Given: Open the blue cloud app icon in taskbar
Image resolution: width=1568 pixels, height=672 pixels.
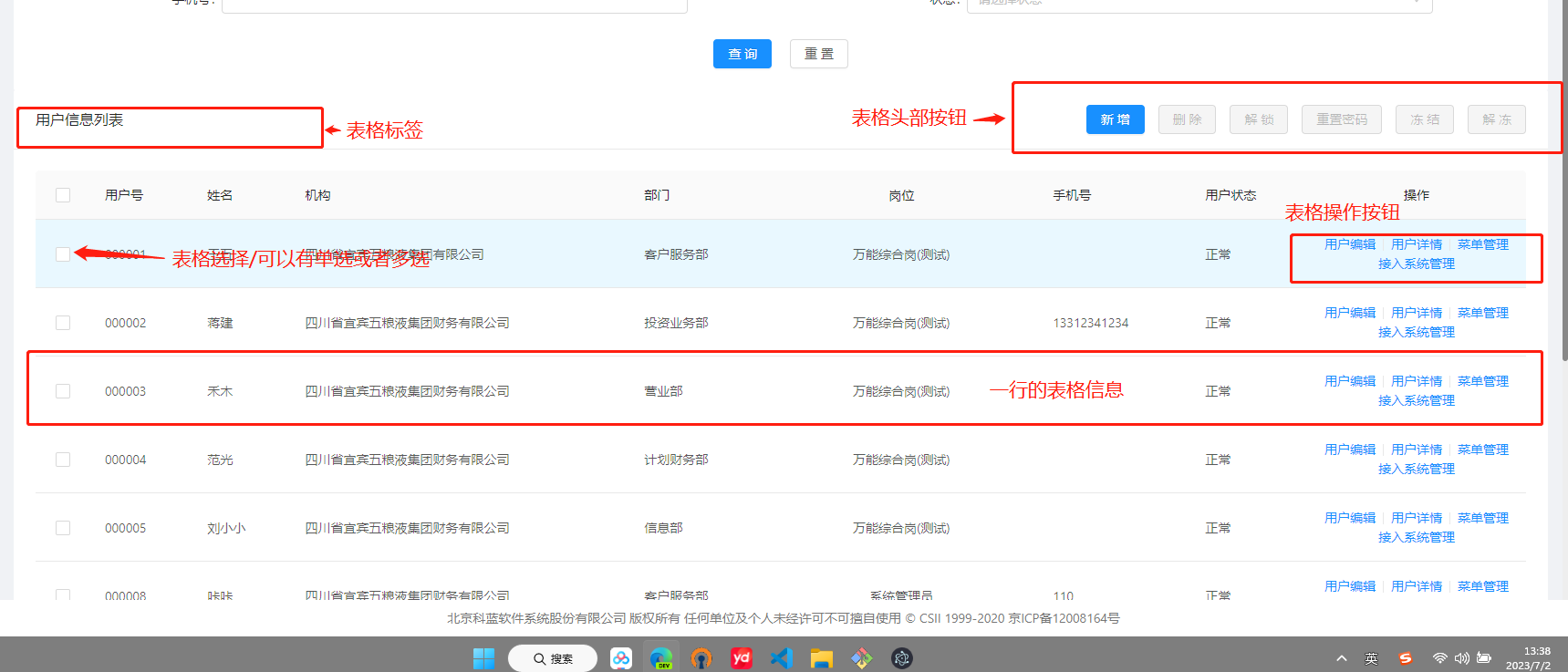Looking at the screenshot, I should (621, 658).
